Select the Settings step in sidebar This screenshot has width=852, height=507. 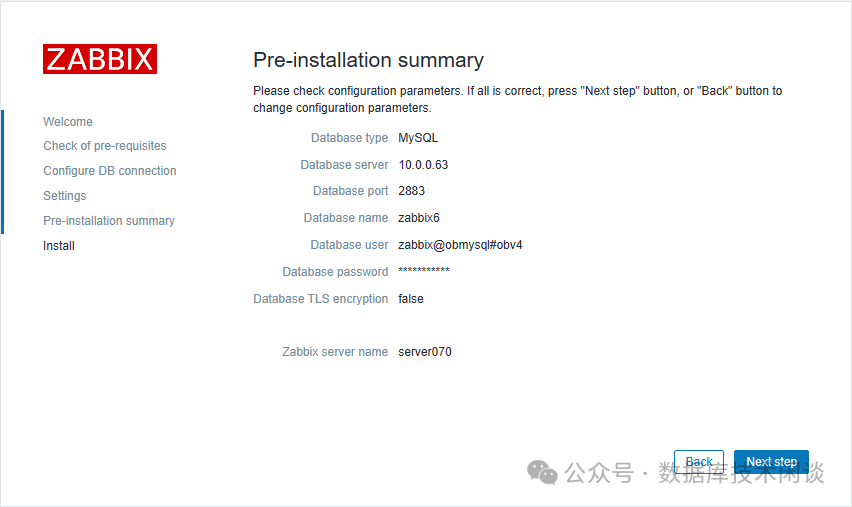[x=65, y=196]
